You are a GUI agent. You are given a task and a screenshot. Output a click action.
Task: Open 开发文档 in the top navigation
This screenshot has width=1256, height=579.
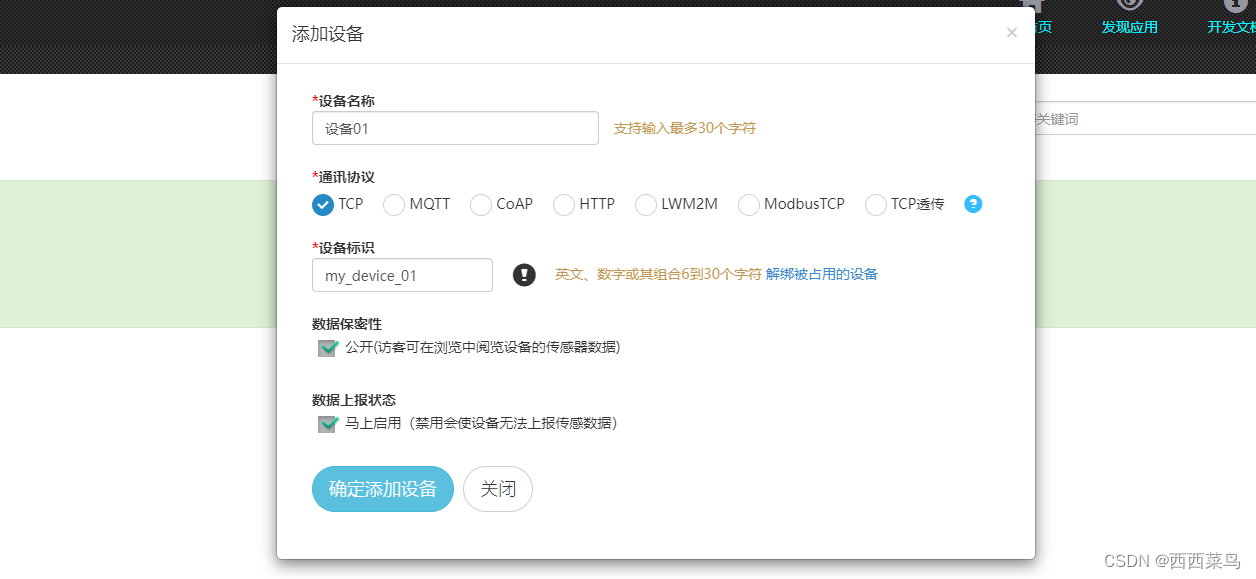tap(1232, 27)
